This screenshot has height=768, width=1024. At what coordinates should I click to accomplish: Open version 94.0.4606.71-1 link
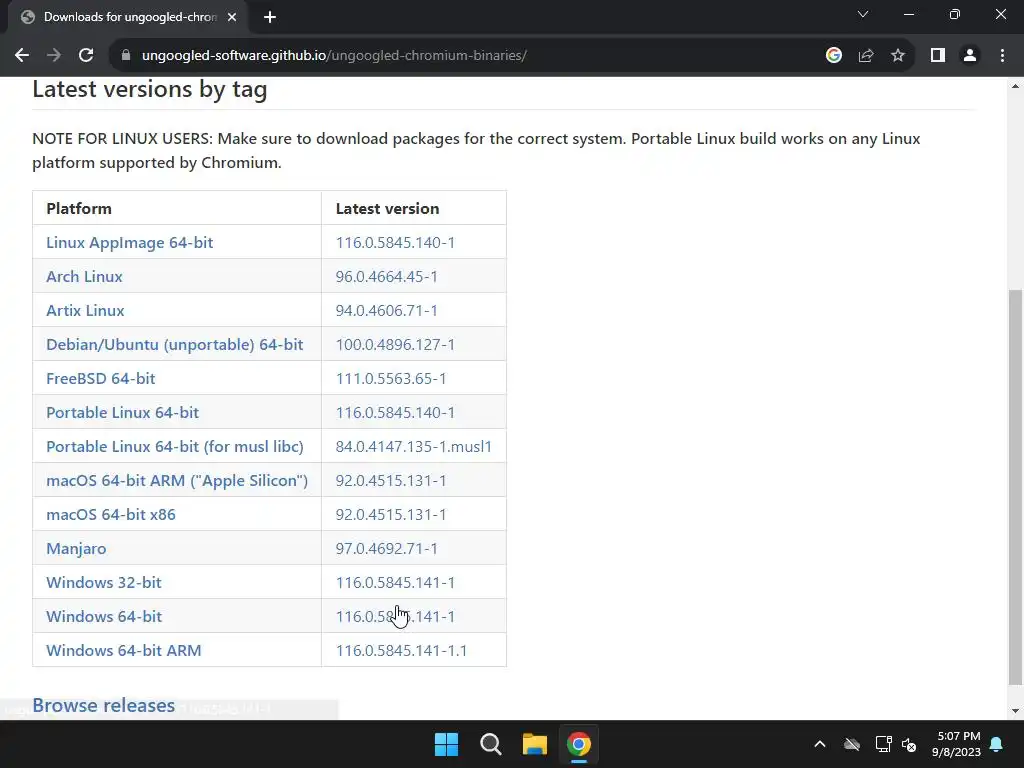[387, 310]
